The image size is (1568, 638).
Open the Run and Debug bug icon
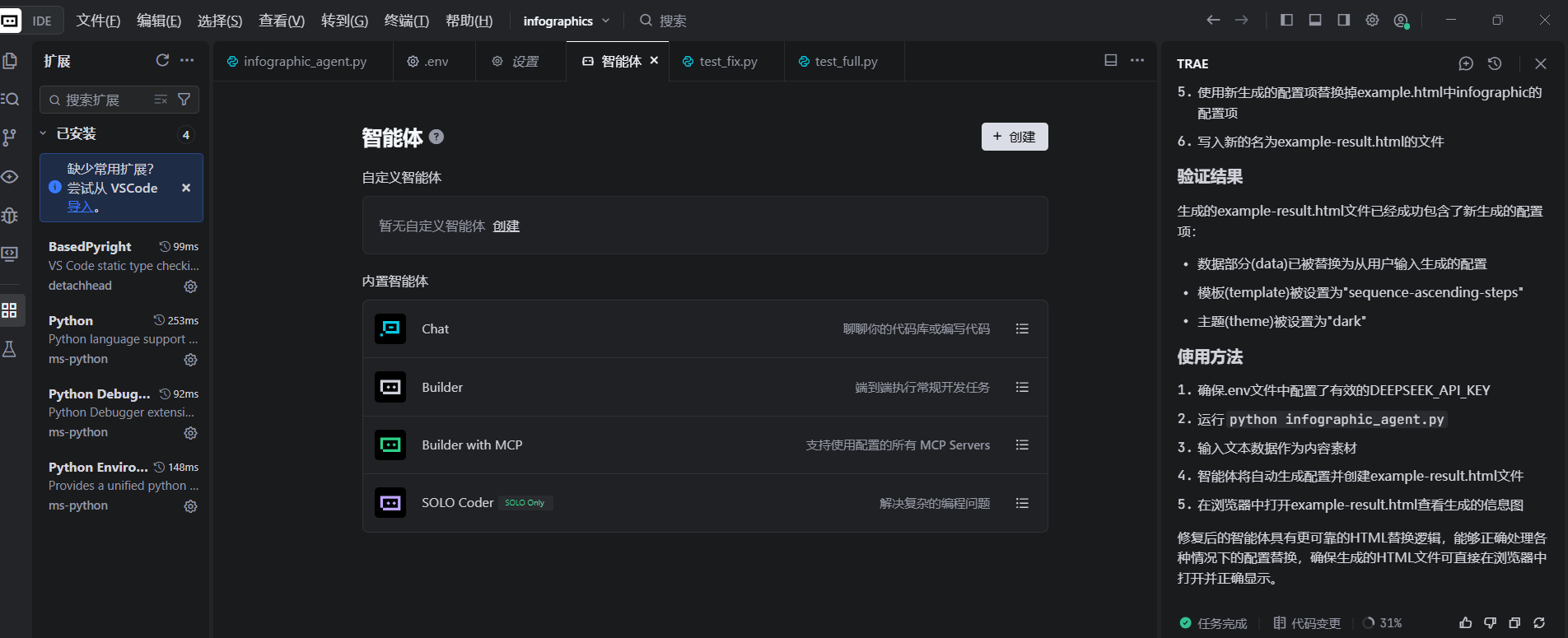pos(10,215)
